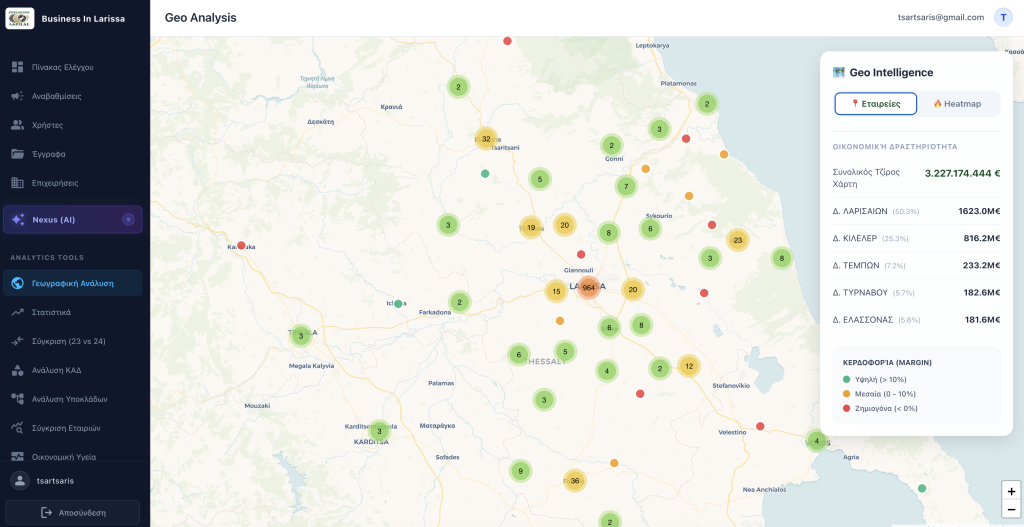Click the Ανάλυση Υποκλάδων tree icon
This screenshot has height=527, width=1024.
click(18, 399)
